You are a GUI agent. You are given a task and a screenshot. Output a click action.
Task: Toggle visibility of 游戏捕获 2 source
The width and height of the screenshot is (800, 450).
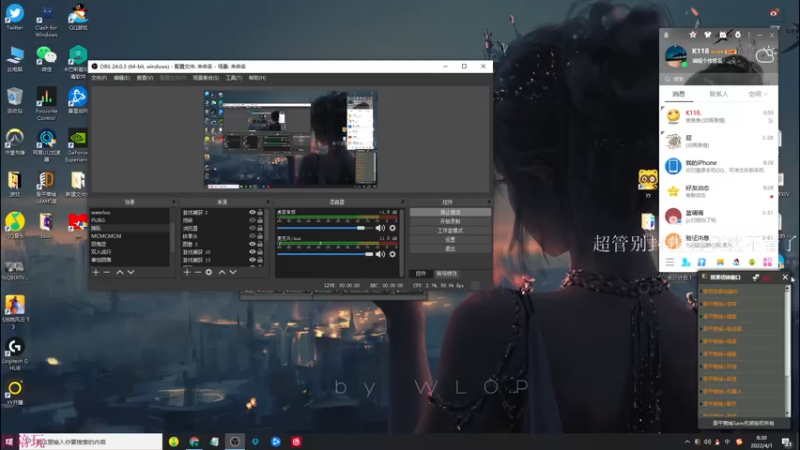click(252, 212)
